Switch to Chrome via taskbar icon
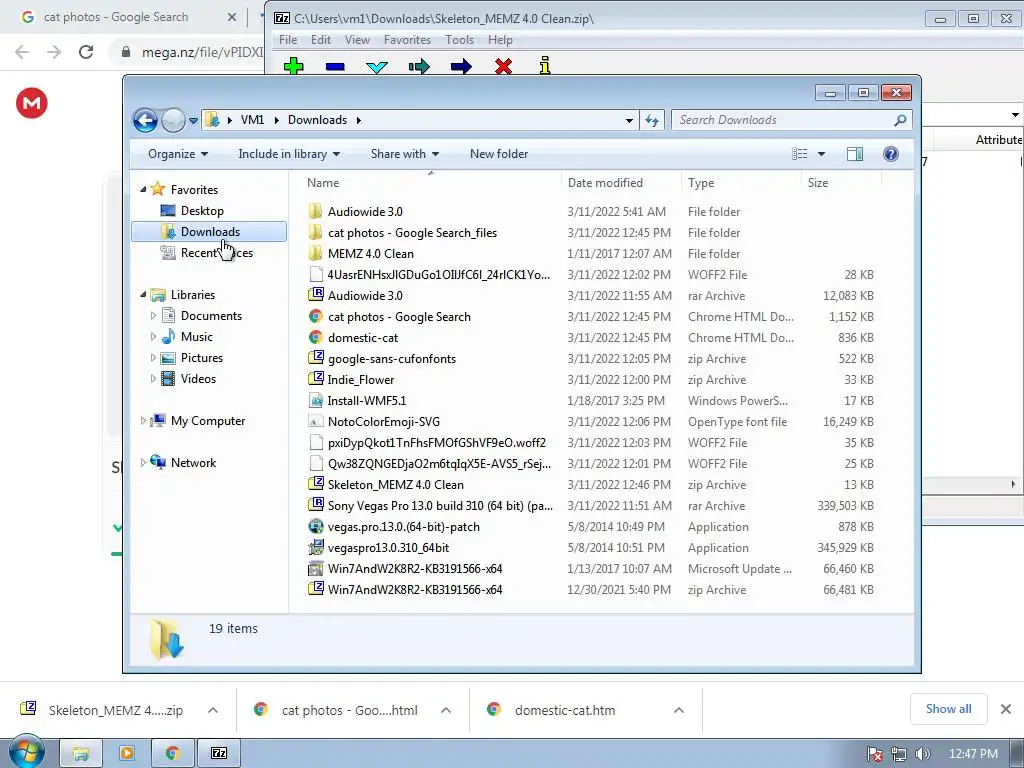1024x768 pixels. (x=172, y=754)
